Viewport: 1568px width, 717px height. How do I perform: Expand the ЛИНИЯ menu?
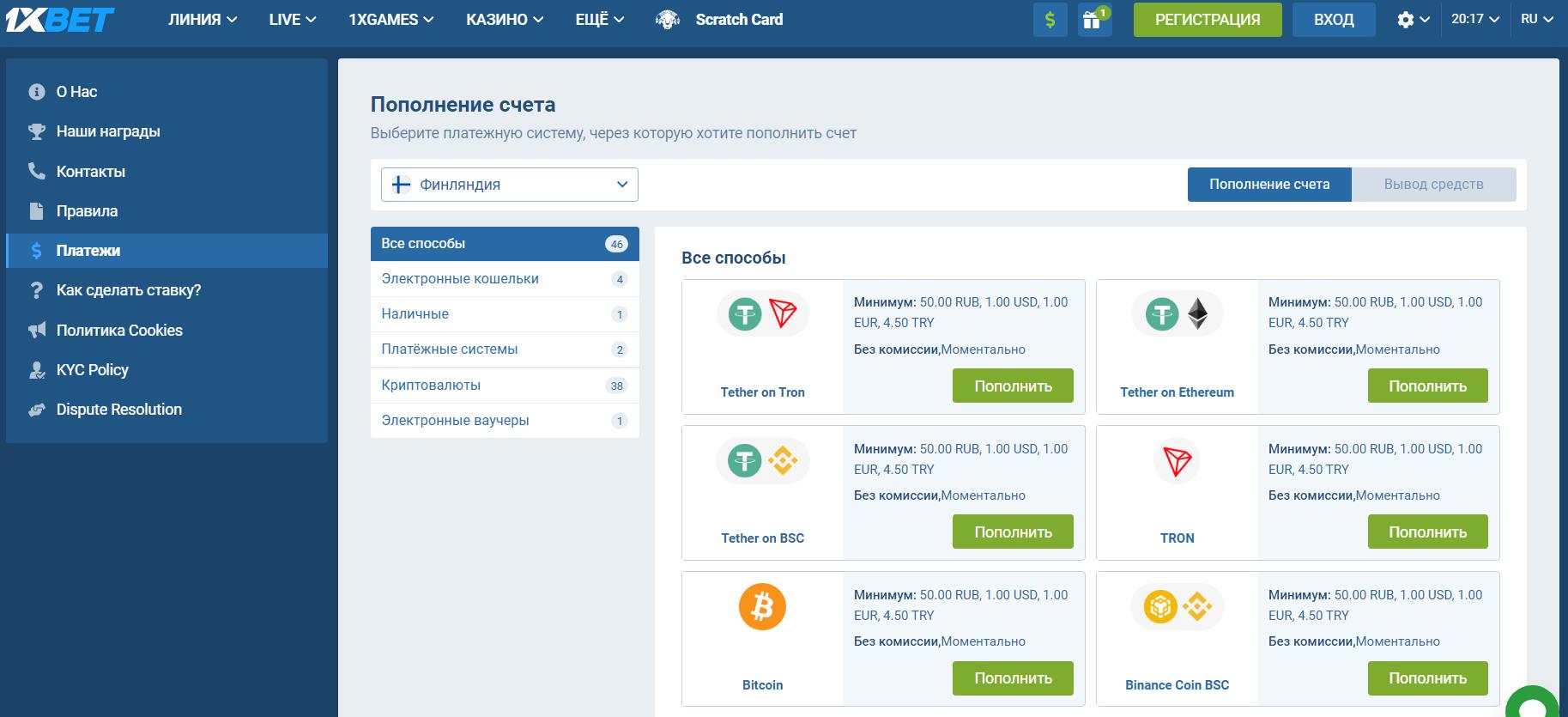pos(203,20)
